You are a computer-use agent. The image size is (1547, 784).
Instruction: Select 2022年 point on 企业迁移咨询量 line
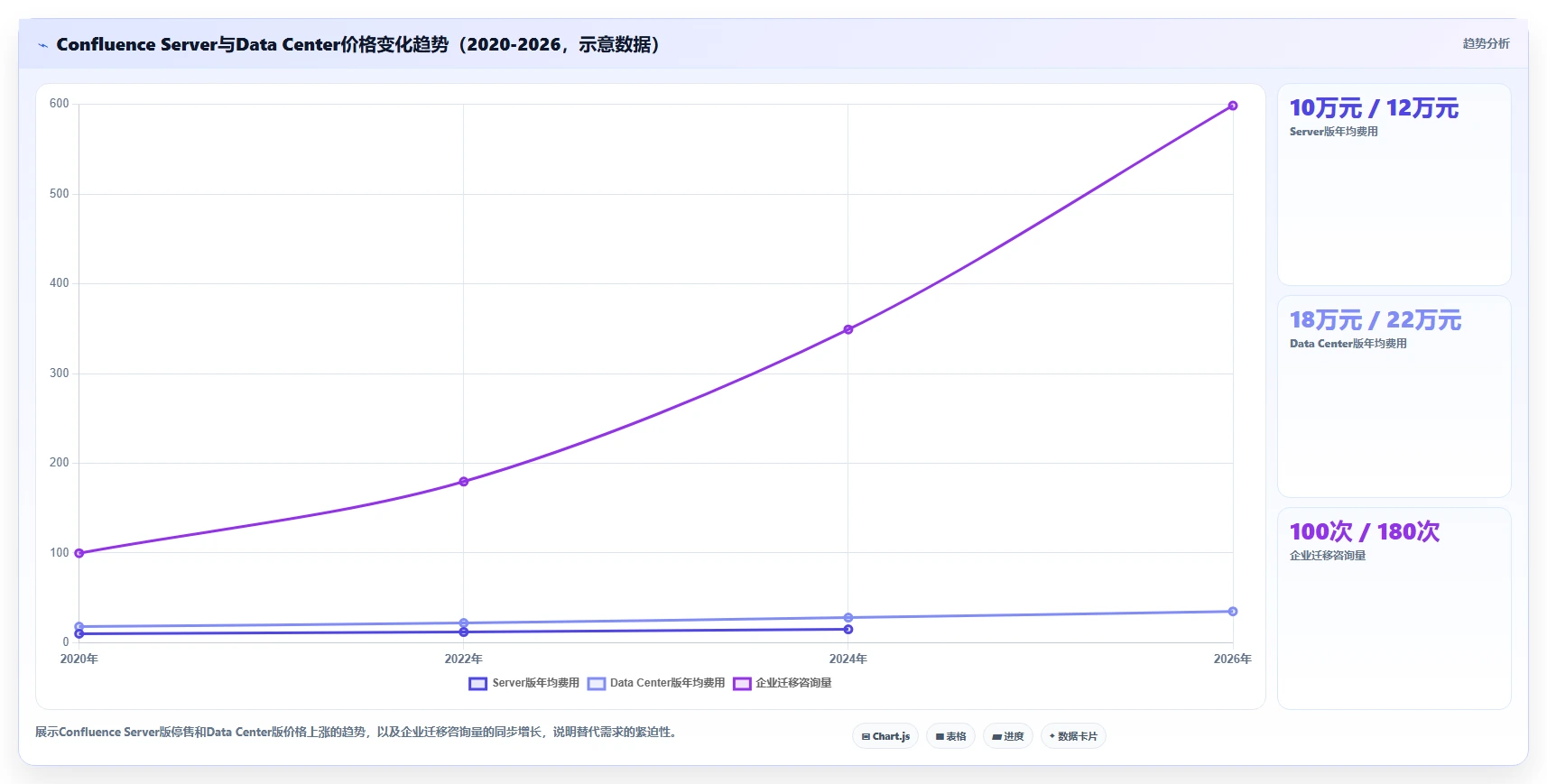pyautogui.click(x=464, y=482)
